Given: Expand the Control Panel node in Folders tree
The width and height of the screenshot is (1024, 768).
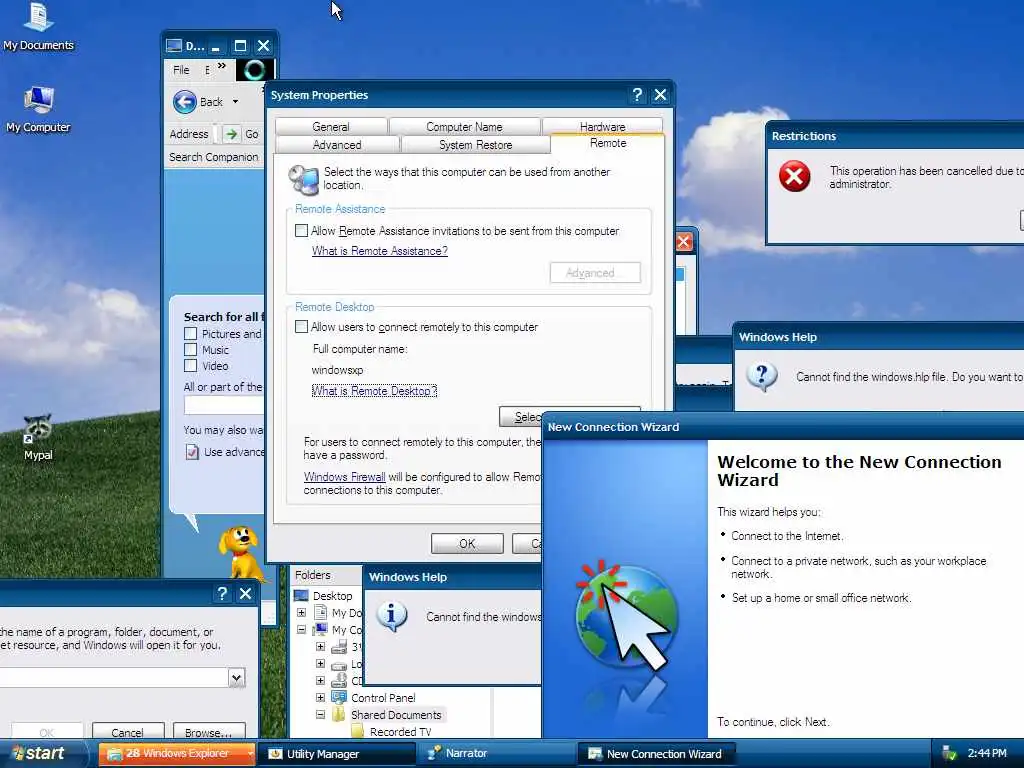Looking at the screenshot, I should (320, 697).
